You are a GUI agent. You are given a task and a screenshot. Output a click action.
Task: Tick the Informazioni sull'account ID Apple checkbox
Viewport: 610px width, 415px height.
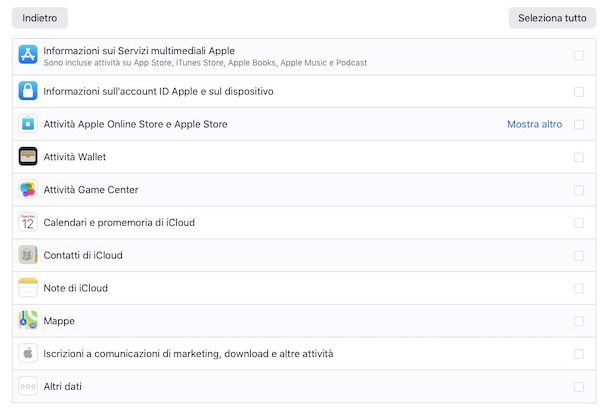(x=579, y=92)
